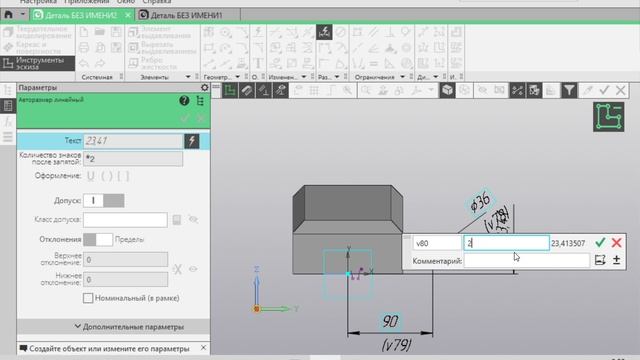The width and height of the screenshot is (640, 360).
Task: Click Вырезать выдавливанием command
Action: point(162,48)
